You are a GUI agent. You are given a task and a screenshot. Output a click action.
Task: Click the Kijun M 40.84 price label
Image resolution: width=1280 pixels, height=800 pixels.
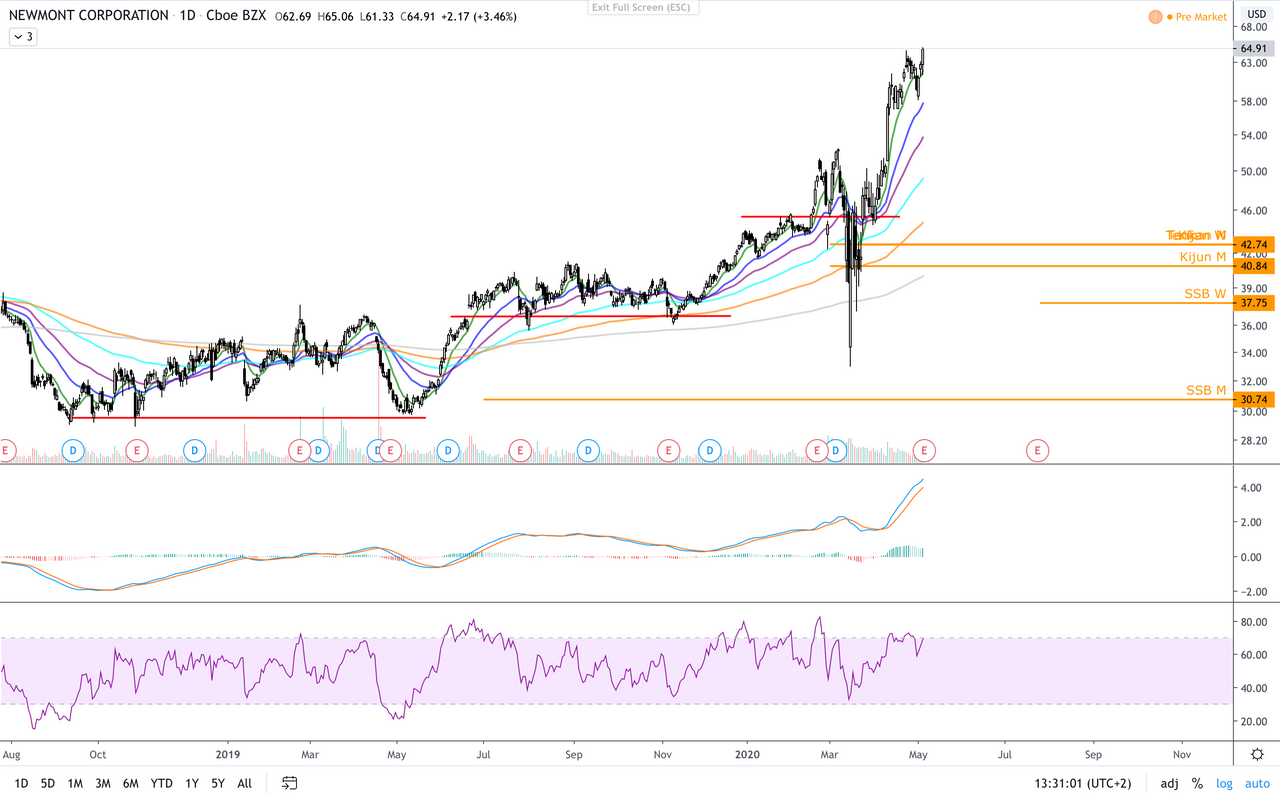1254,266
